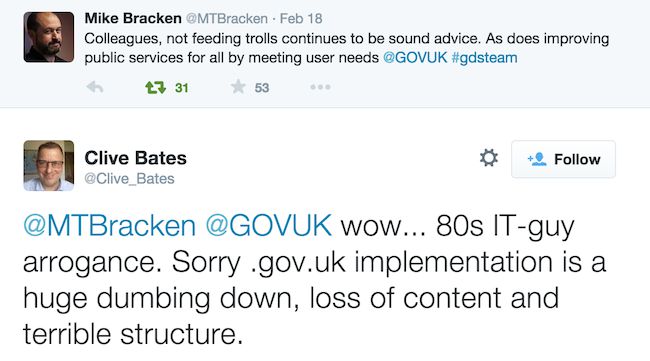Screen dimensions: 650x361
Task: Open Mike Bracken's profile photo
Action: [49, 37]
